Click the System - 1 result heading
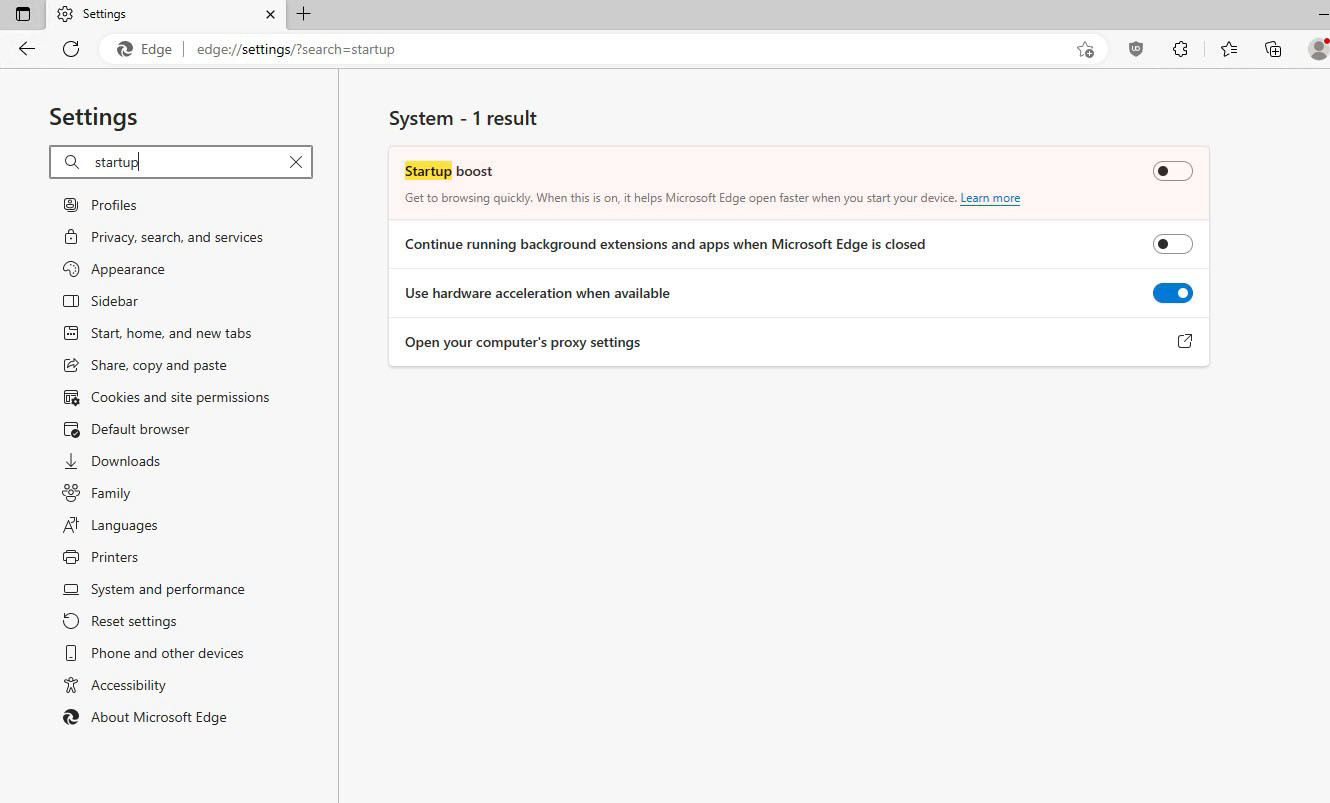1330x803 pixels. point(463,118)
